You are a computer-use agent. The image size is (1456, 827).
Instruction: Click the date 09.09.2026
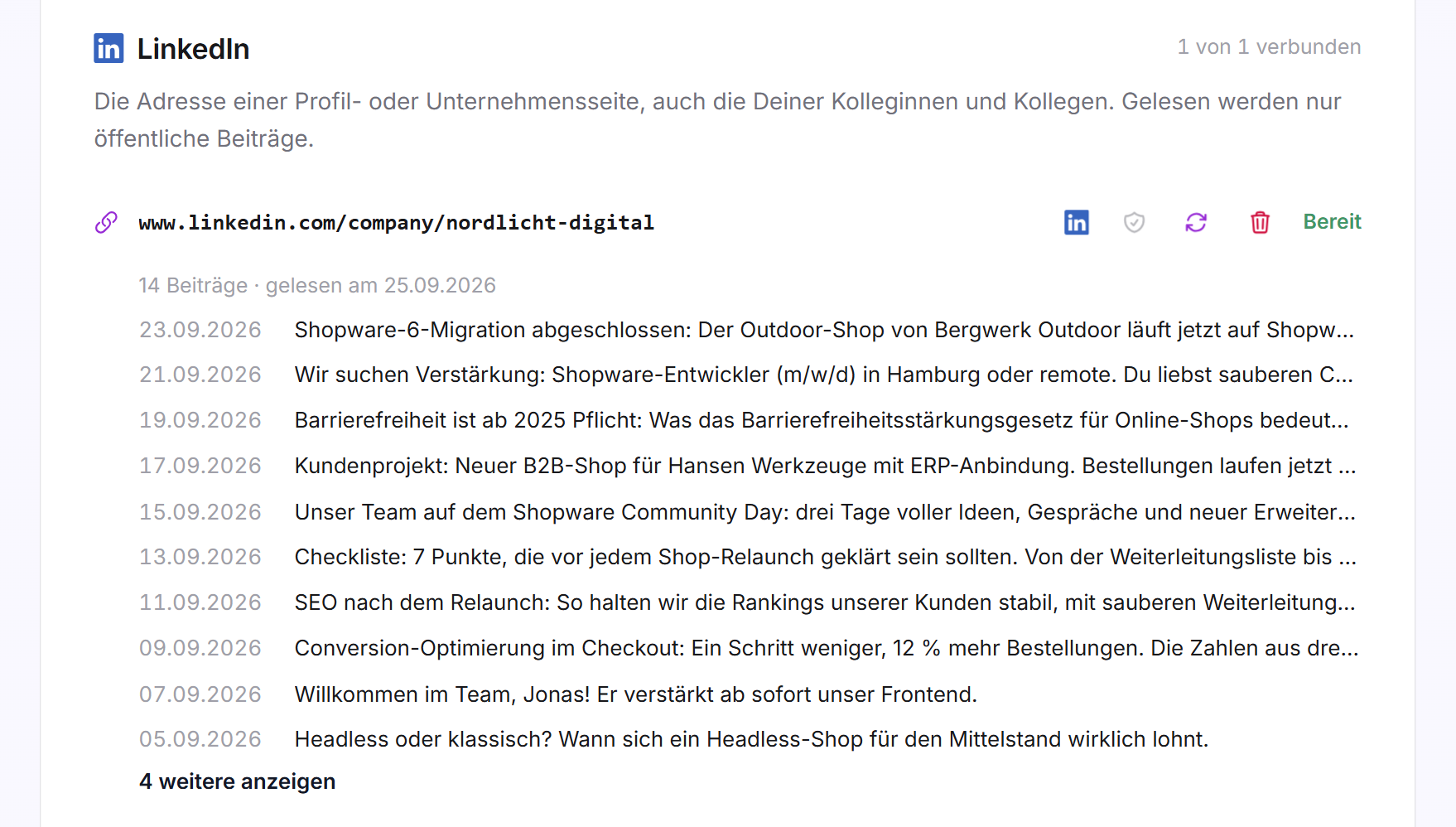coord(200,648)
